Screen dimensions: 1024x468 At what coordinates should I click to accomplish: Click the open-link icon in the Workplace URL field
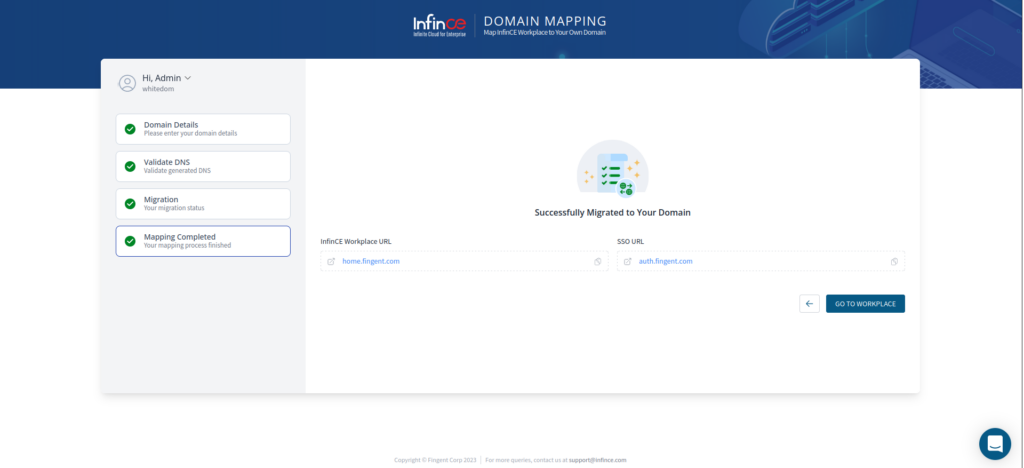coord(331,261)
